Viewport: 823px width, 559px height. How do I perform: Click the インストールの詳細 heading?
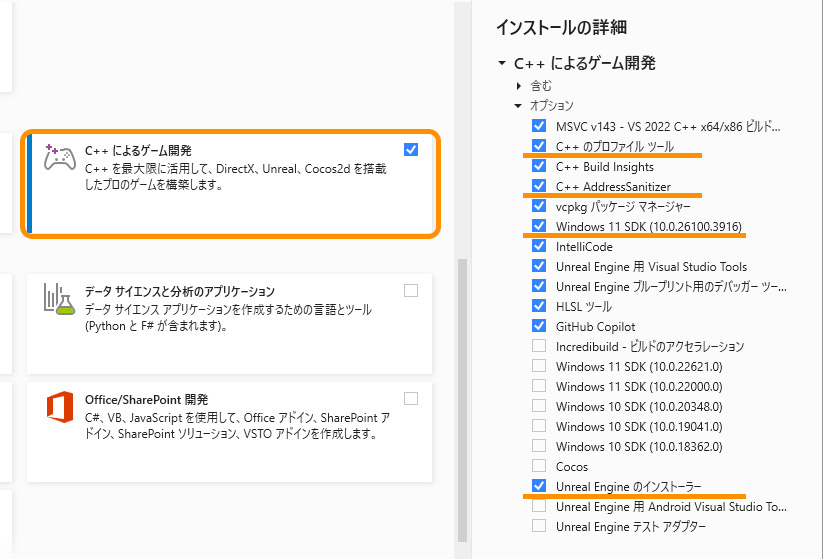tap(562, 27)
